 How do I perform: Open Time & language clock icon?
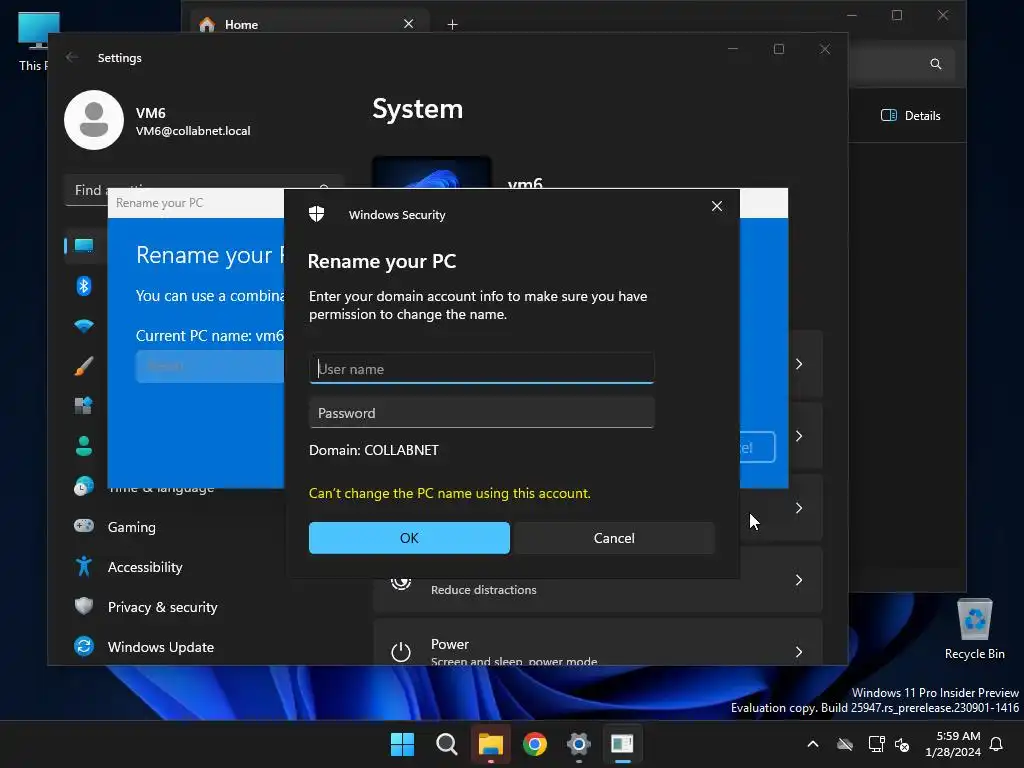tap(84, 486)
